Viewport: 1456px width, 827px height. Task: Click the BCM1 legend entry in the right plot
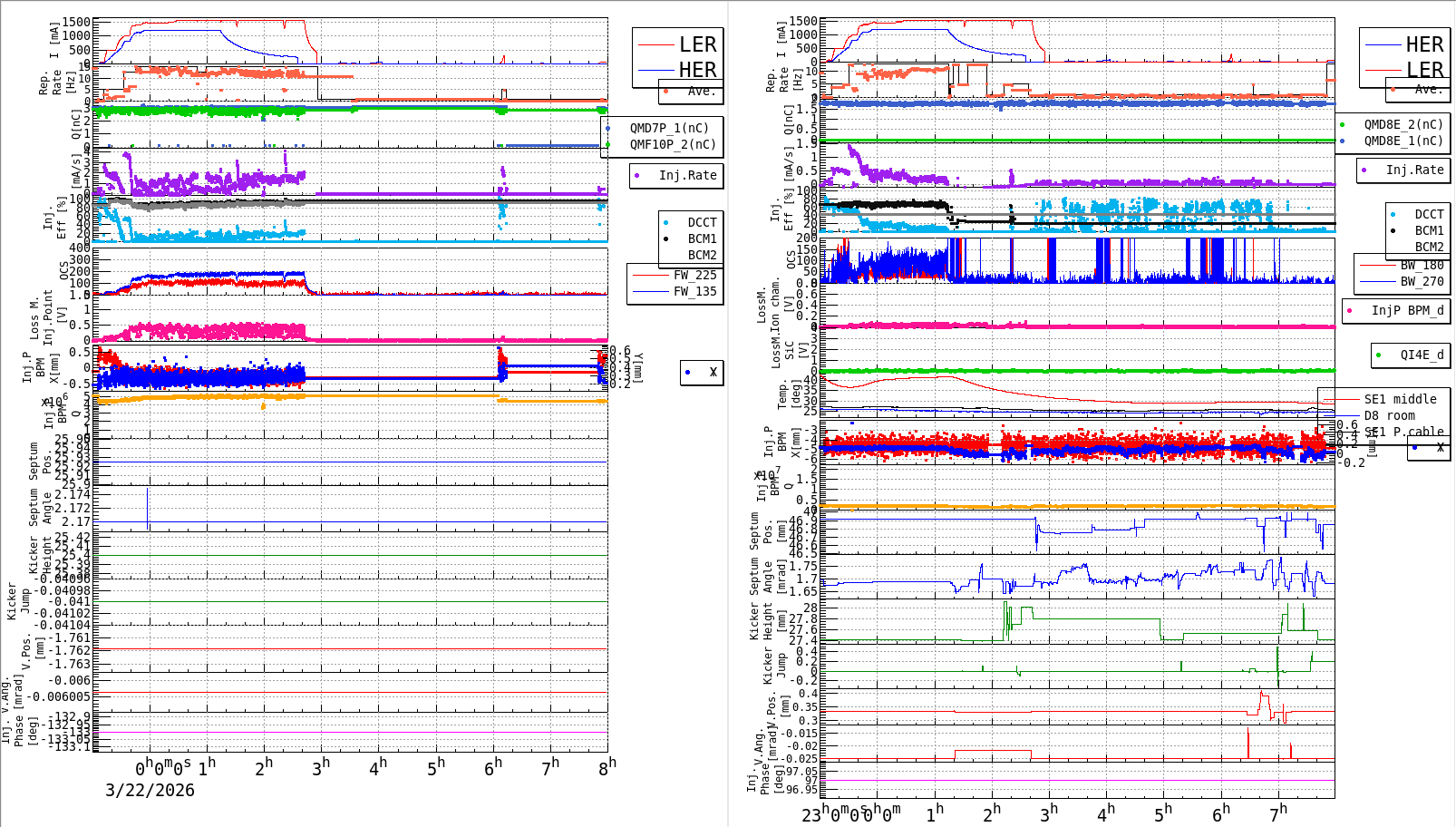(1429, 230)
